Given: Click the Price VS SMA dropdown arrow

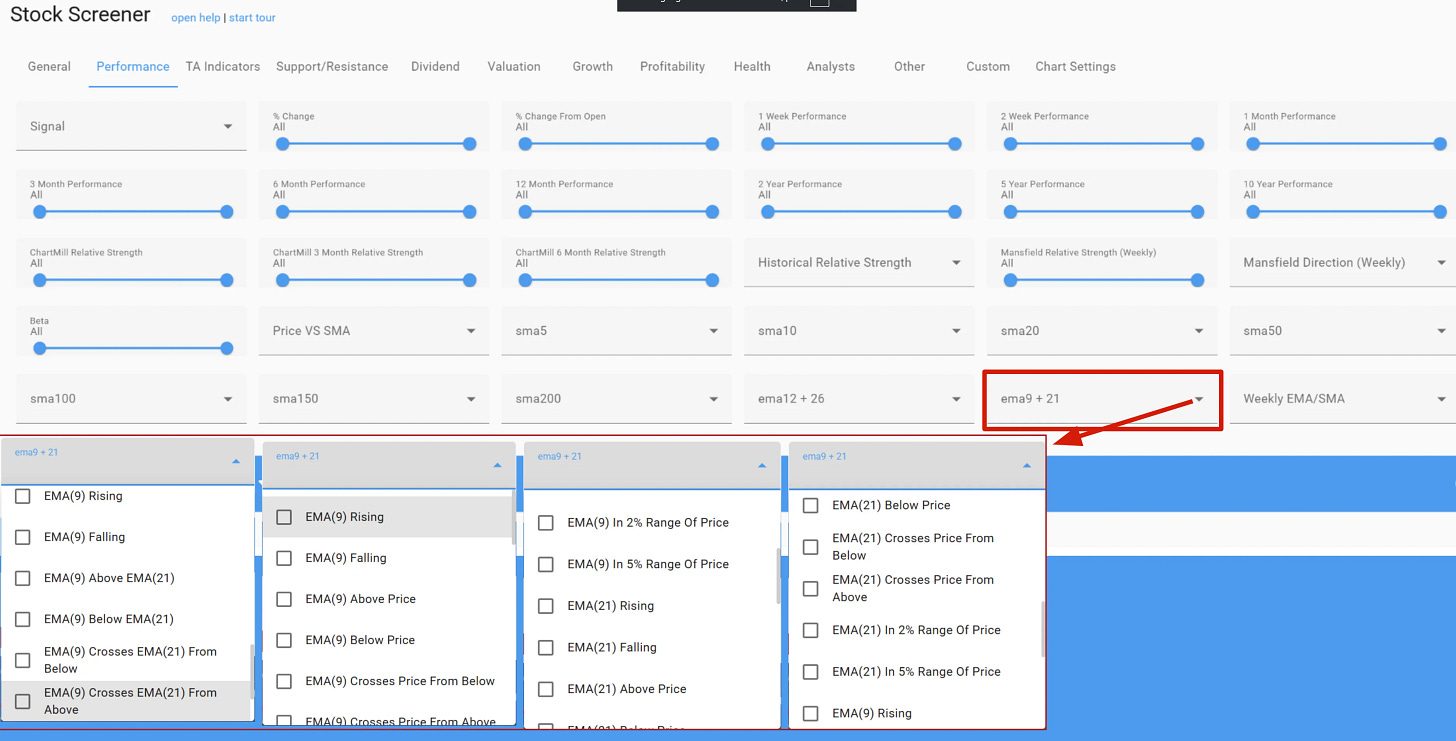Looking at the screenshot, I should (471, 331).
